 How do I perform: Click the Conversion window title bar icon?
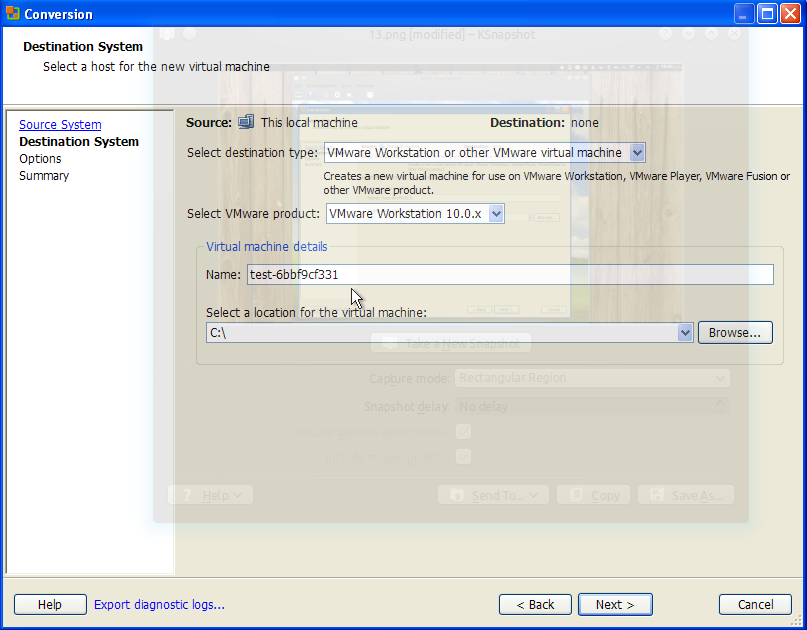click(x=13, y=13)
